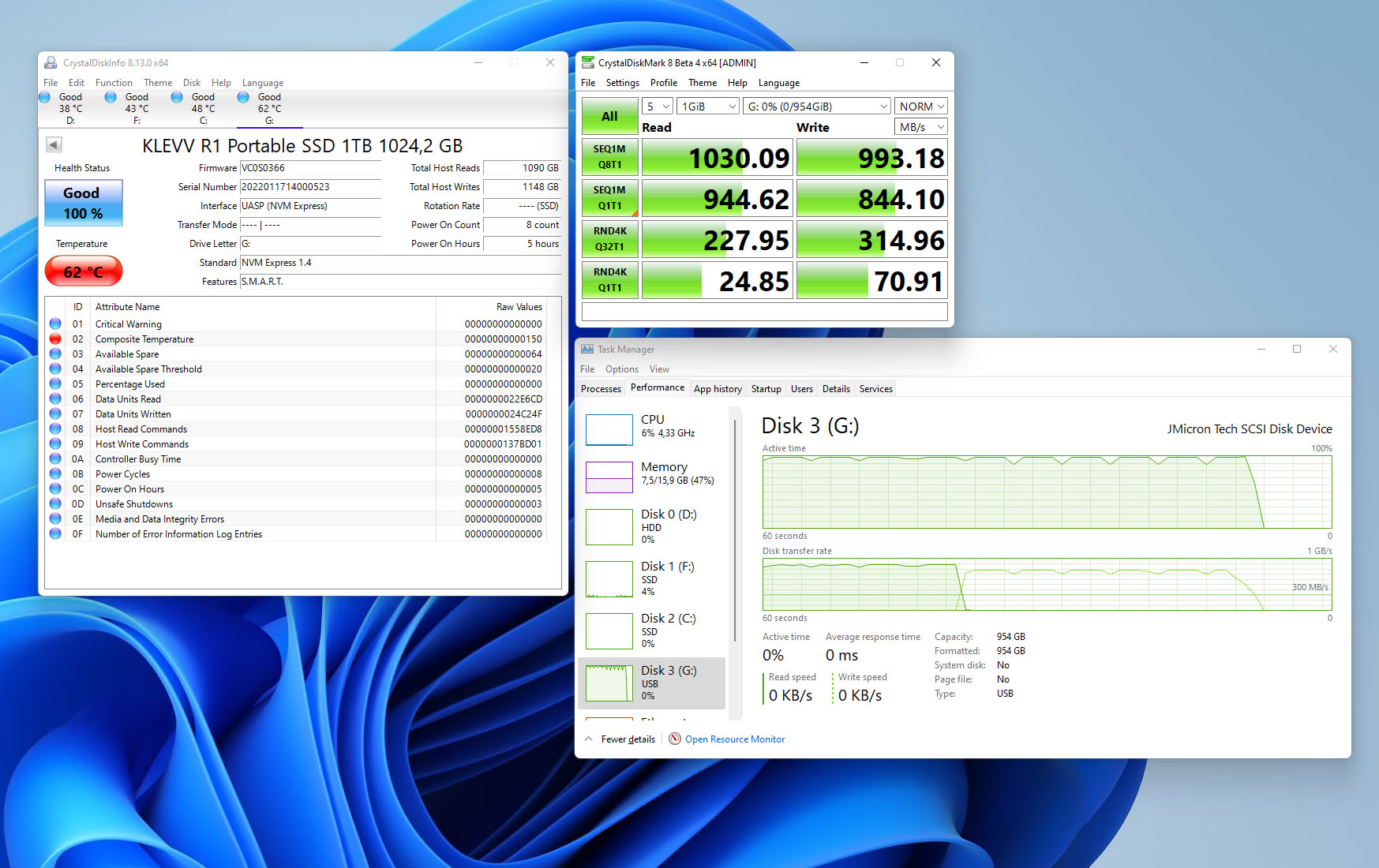Open the Theme menu in CrystalDiskInfo
Viewport: 1379px width, 868px height.
pyautogui.click(x=158, y=82)
